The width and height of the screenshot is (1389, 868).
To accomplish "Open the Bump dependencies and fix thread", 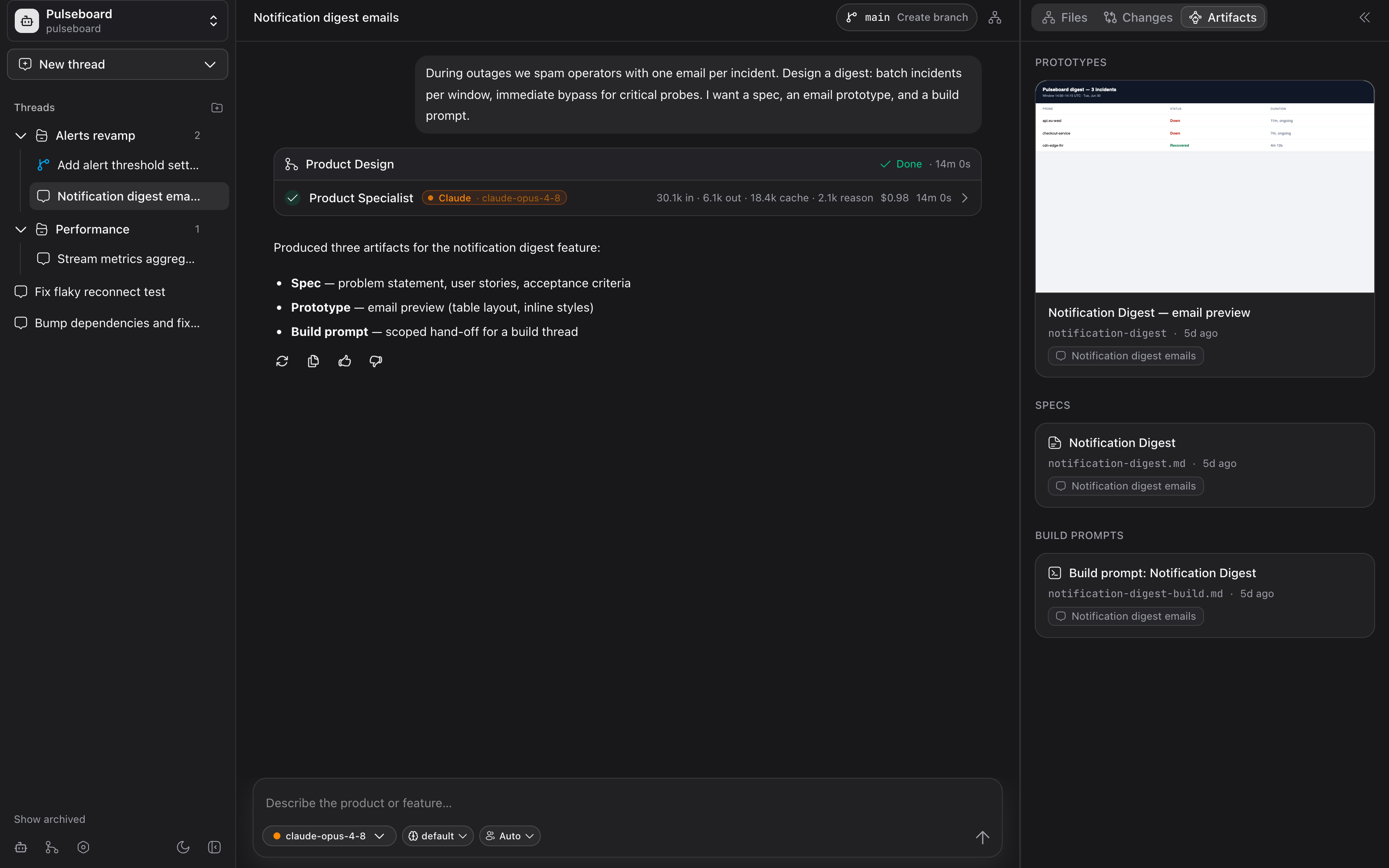I will [118, 323].
